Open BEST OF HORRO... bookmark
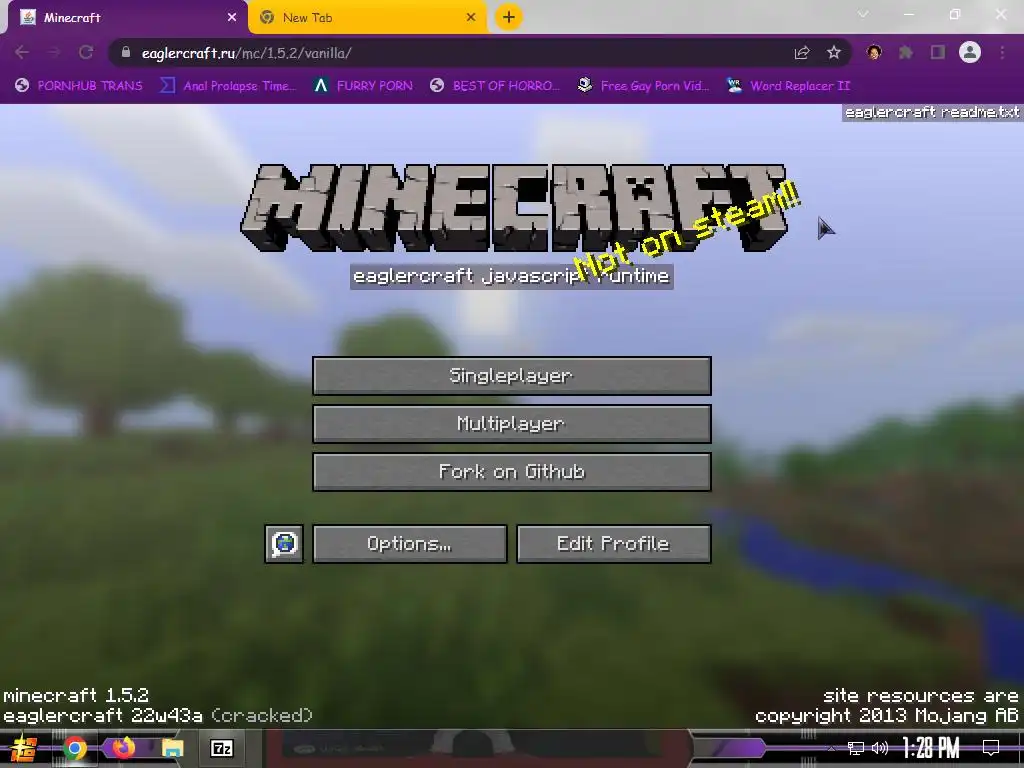1024x768 pixels. click(x=495, y=86)
